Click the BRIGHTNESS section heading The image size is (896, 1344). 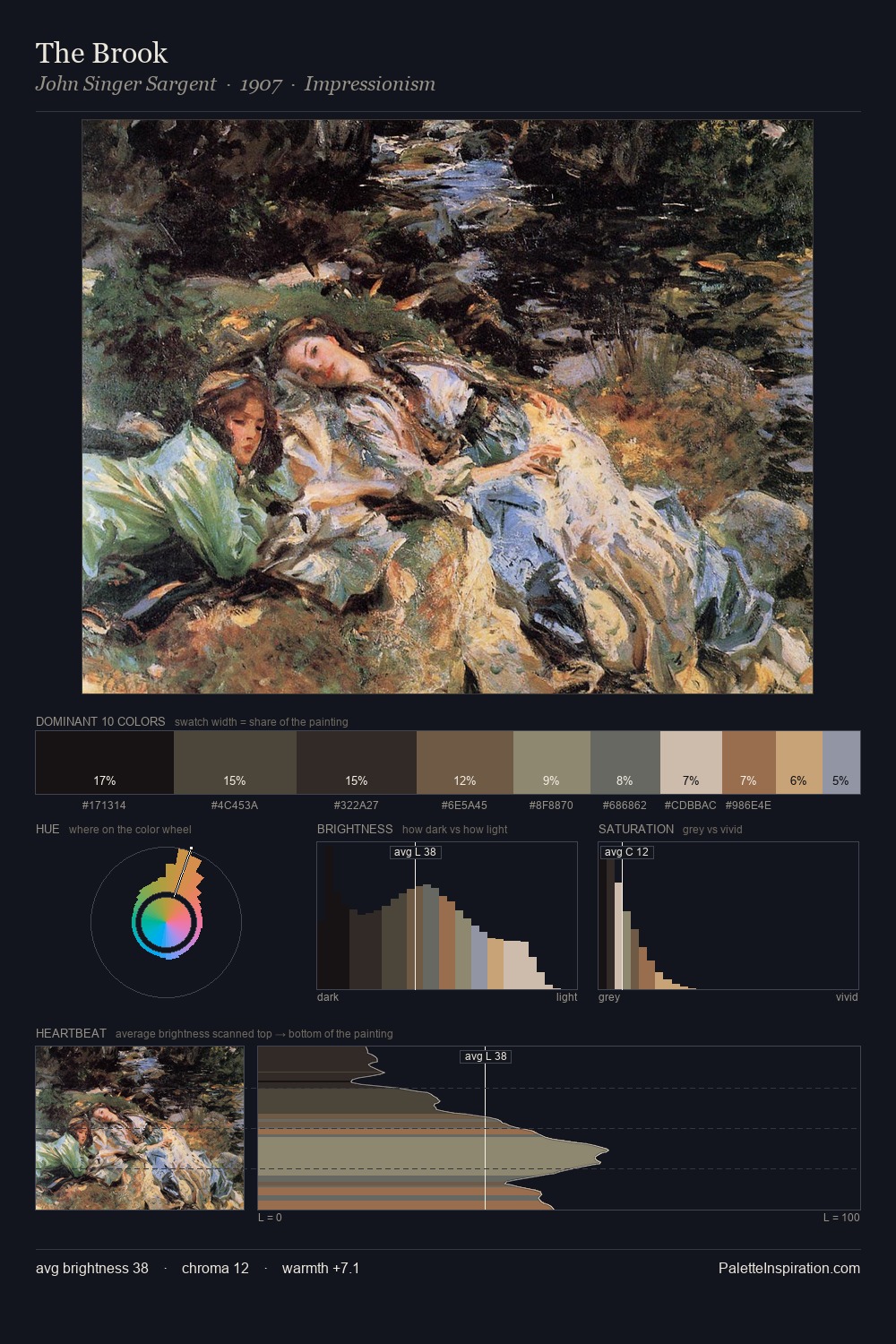pos(355,829)
